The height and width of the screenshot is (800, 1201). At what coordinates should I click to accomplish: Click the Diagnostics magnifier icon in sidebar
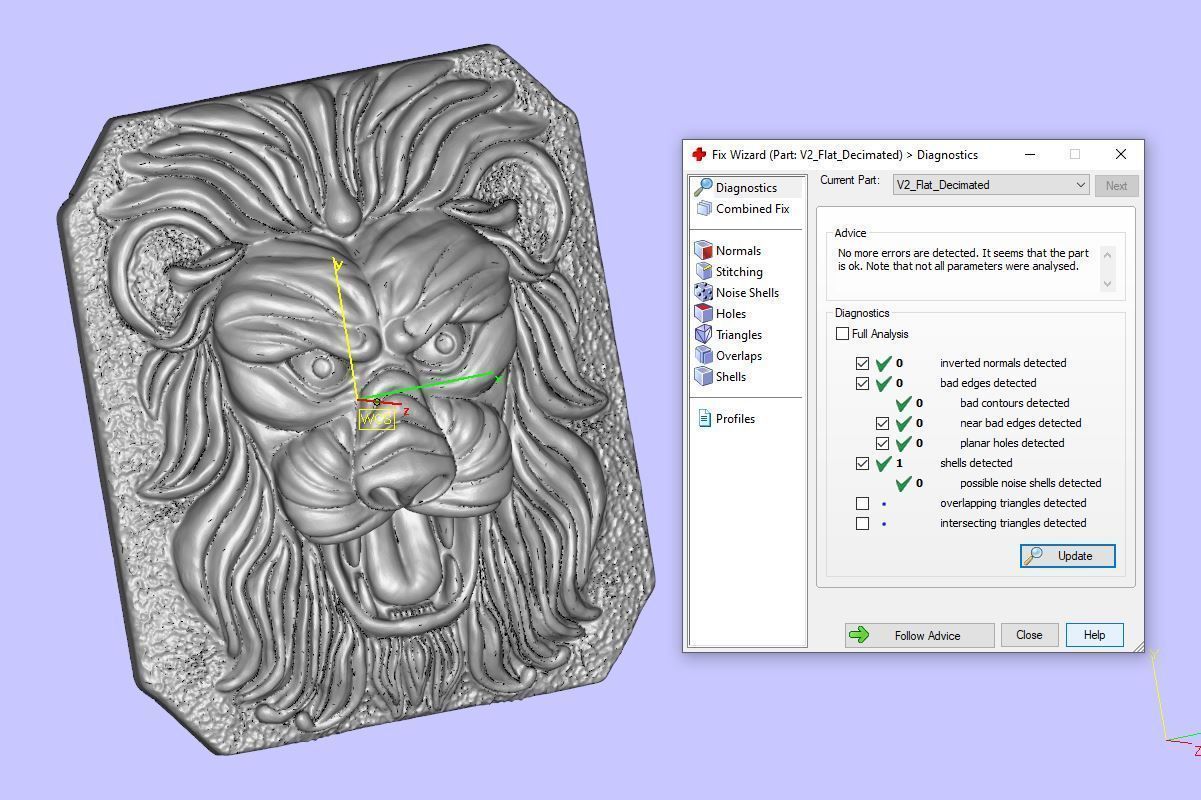[703, 187]
